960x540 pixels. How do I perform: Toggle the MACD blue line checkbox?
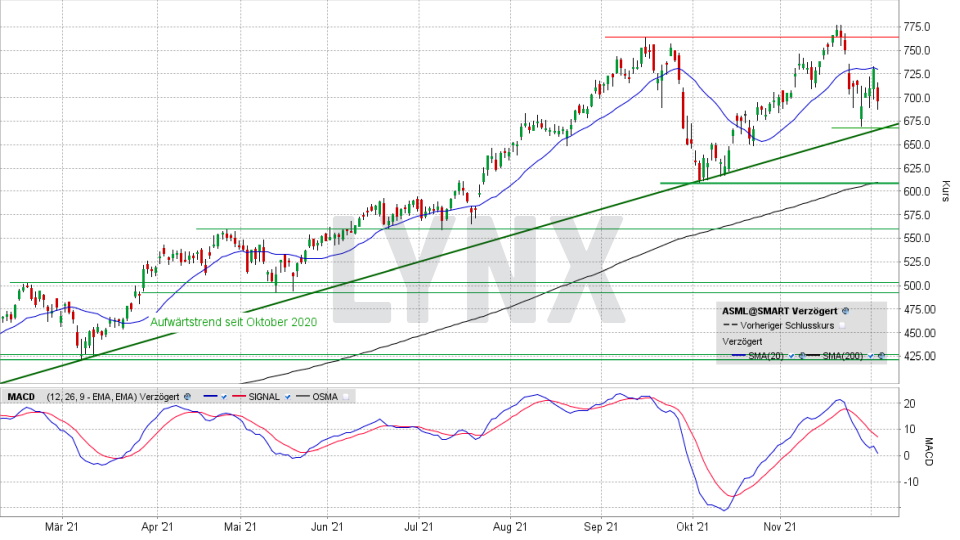pos(224,396)
